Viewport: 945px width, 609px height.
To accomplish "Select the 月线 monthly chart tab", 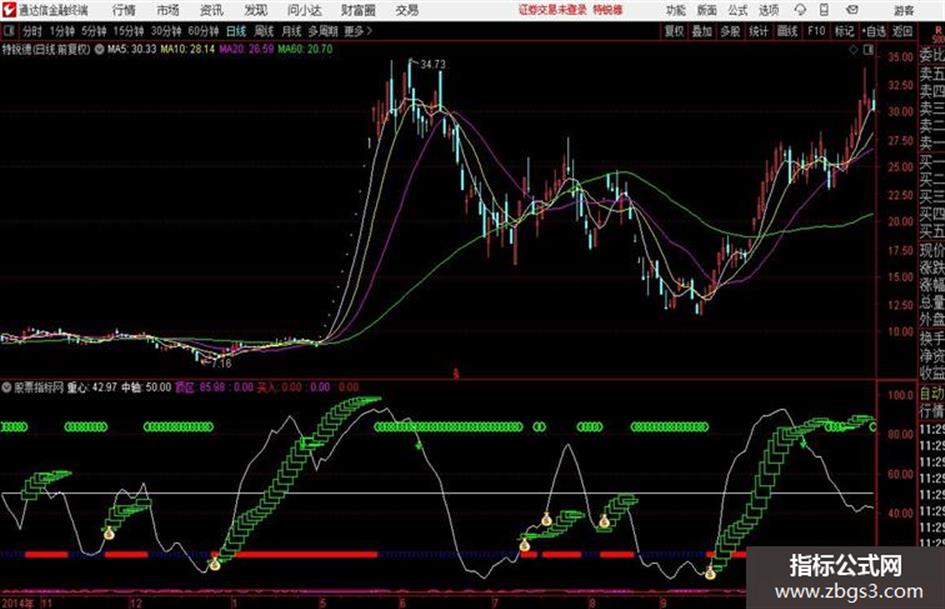I will pyautogui.click(x=292, y=31).
